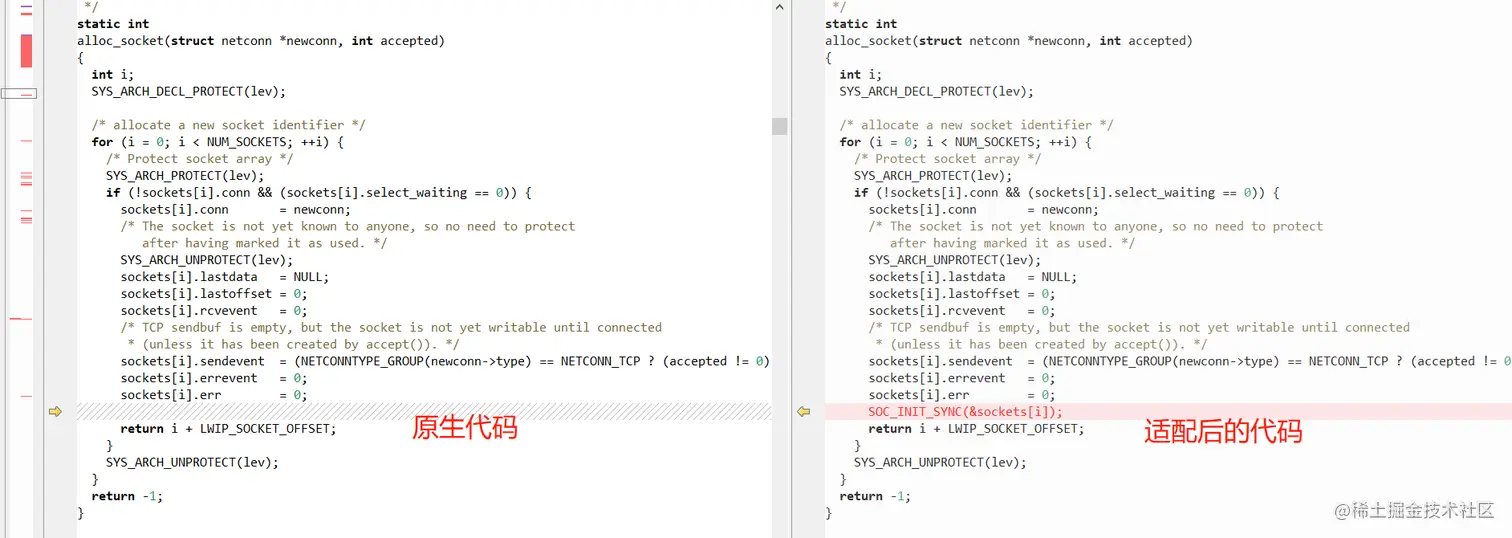
Task: Click 'sockets[i].sendevent' line in the left pane
Action: 445,361
